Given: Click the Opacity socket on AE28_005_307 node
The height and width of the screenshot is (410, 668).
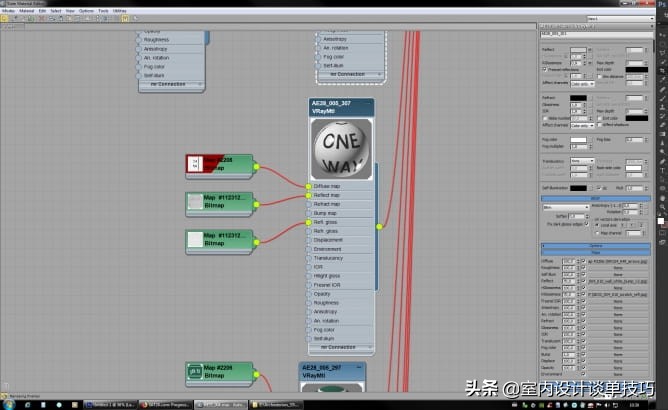Looking at the screenshot, I should 308,294.
